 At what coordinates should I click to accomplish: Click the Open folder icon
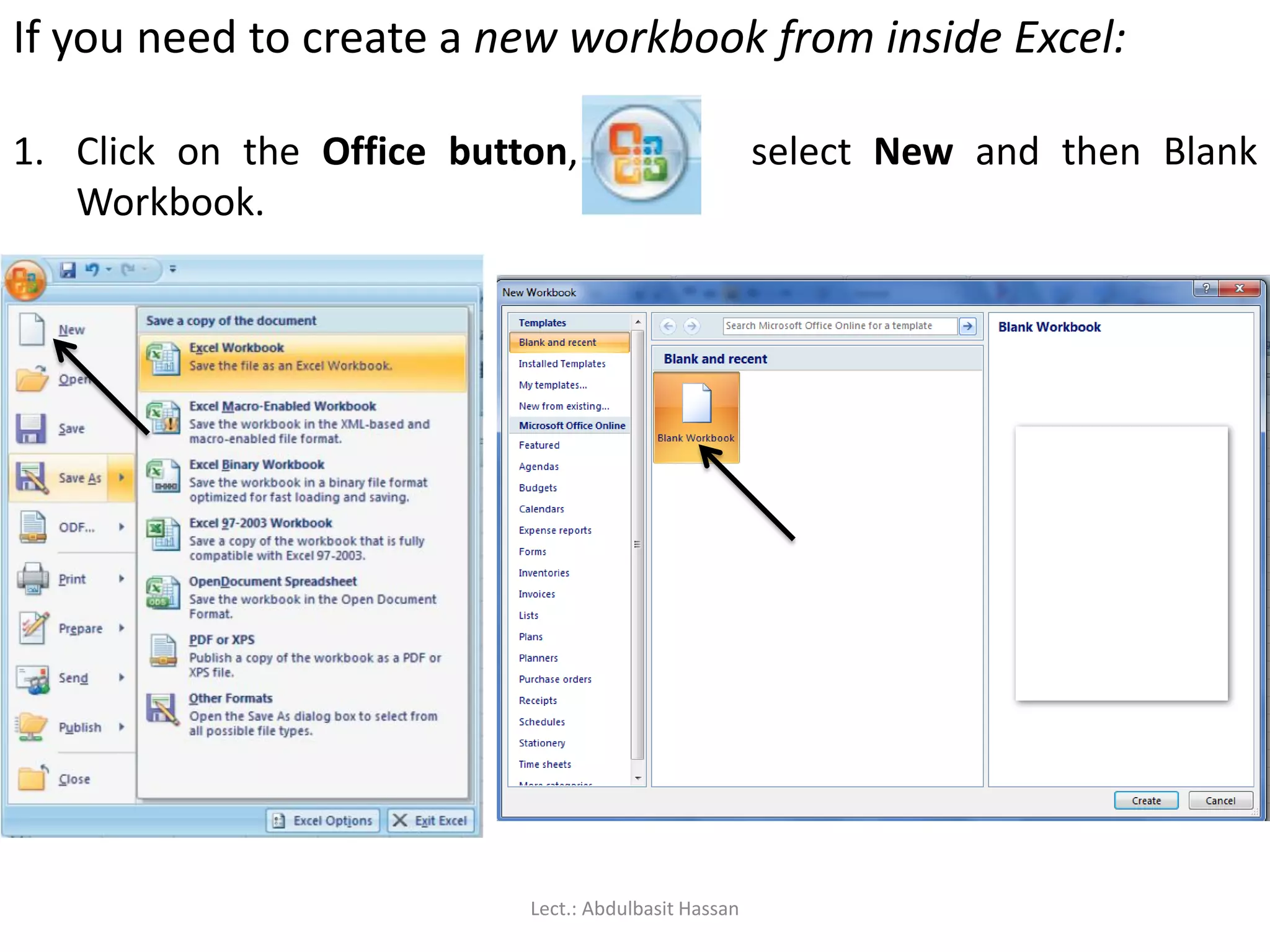point(32,378)
